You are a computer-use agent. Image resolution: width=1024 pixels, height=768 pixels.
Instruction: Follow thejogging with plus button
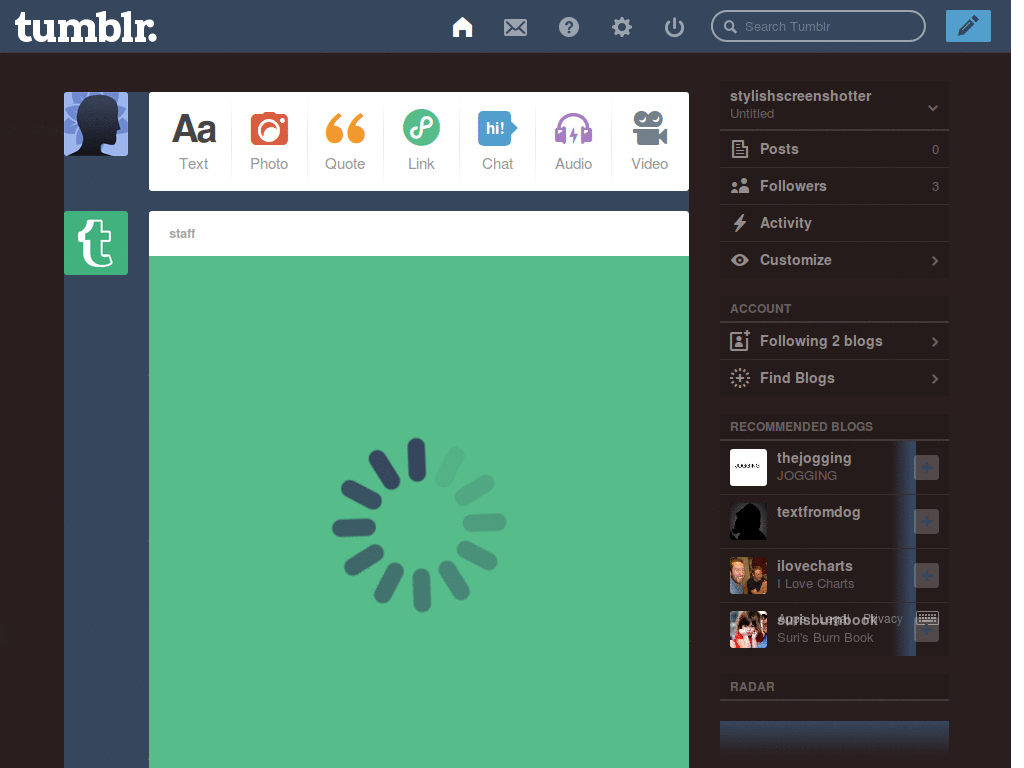click(x=926, y=468)
